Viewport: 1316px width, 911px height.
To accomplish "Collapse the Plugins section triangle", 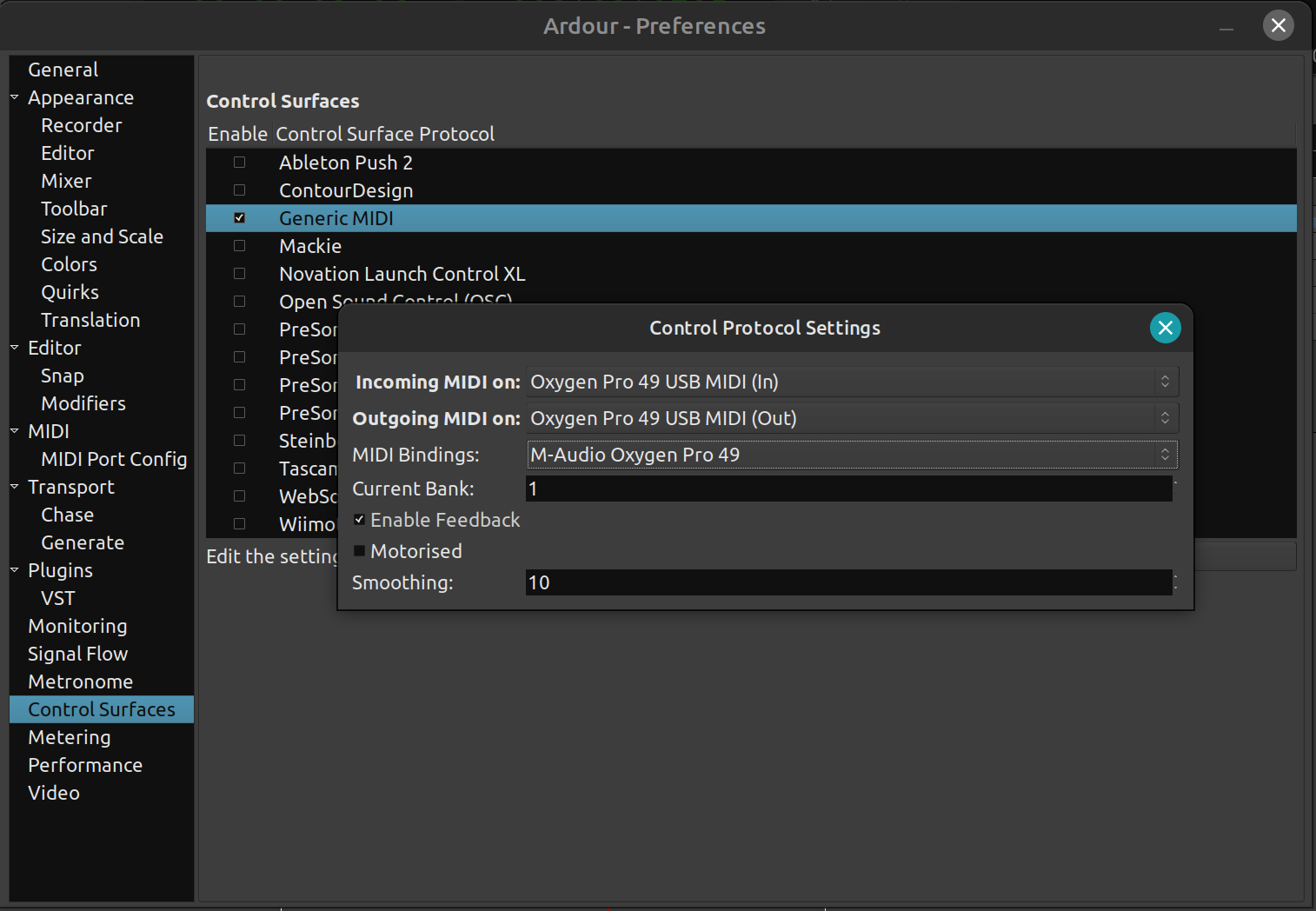I will pos(15,570).
